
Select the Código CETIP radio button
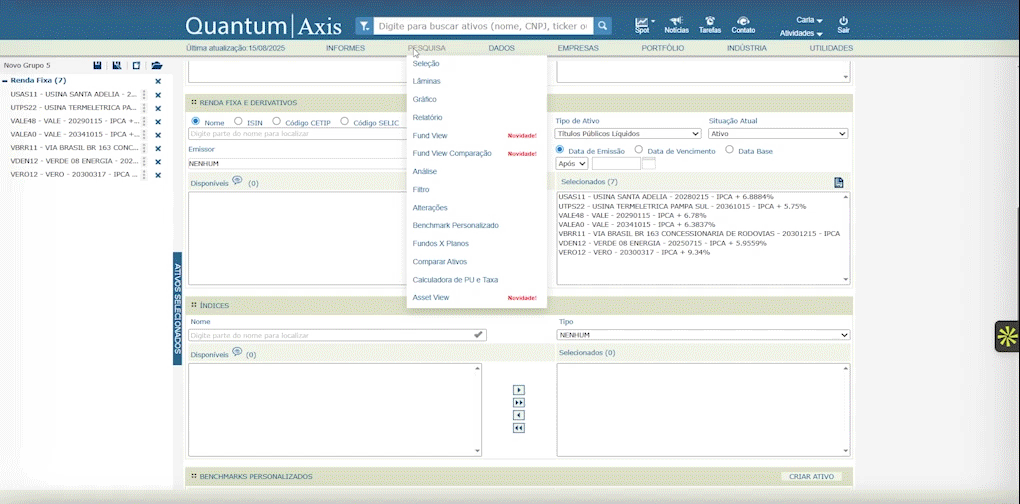(276, 122)
